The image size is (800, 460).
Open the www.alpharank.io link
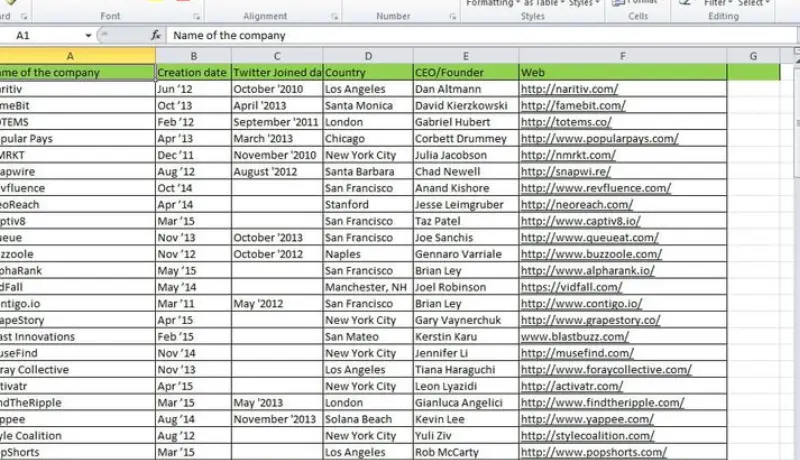pyautogui.click(x=587, y=270)
